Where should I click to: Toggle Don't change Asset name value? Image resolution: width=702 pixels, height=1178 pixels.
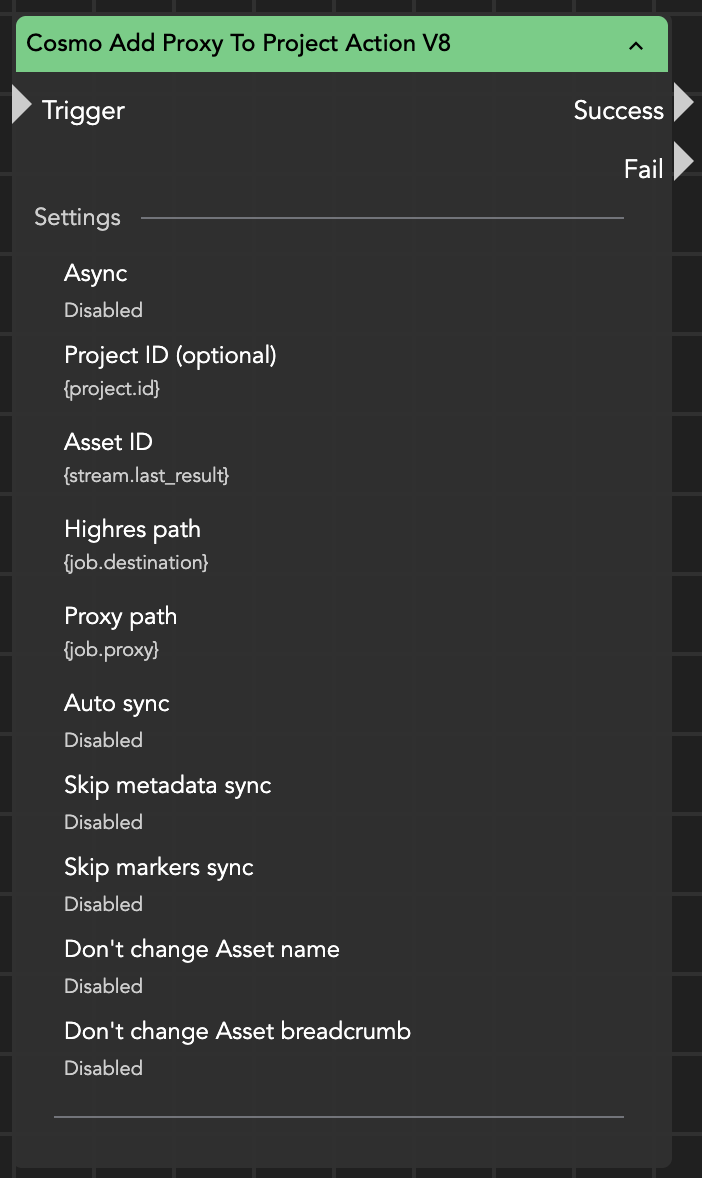click(103, 986)
